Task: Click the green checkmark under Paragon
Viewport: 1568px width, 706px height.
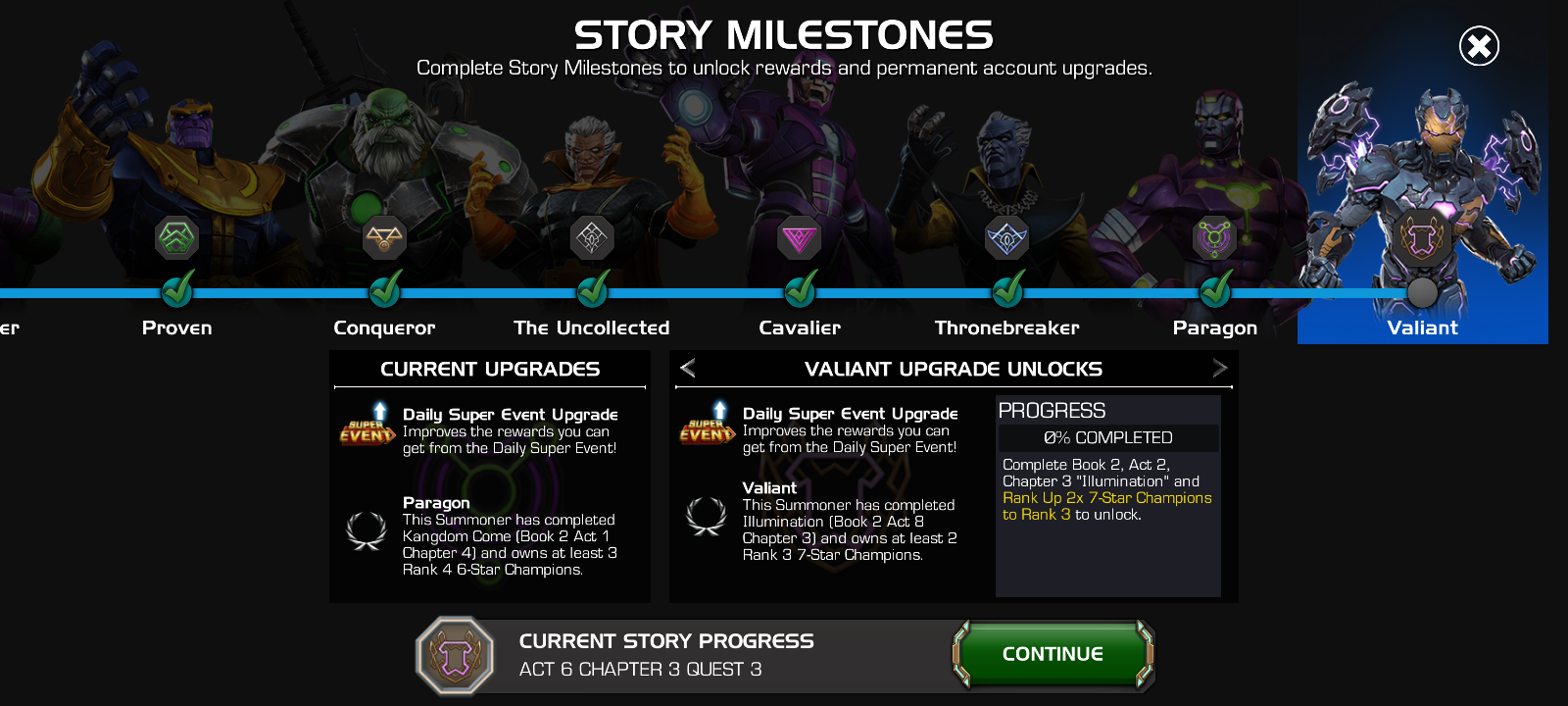Action: (1216, 289)
